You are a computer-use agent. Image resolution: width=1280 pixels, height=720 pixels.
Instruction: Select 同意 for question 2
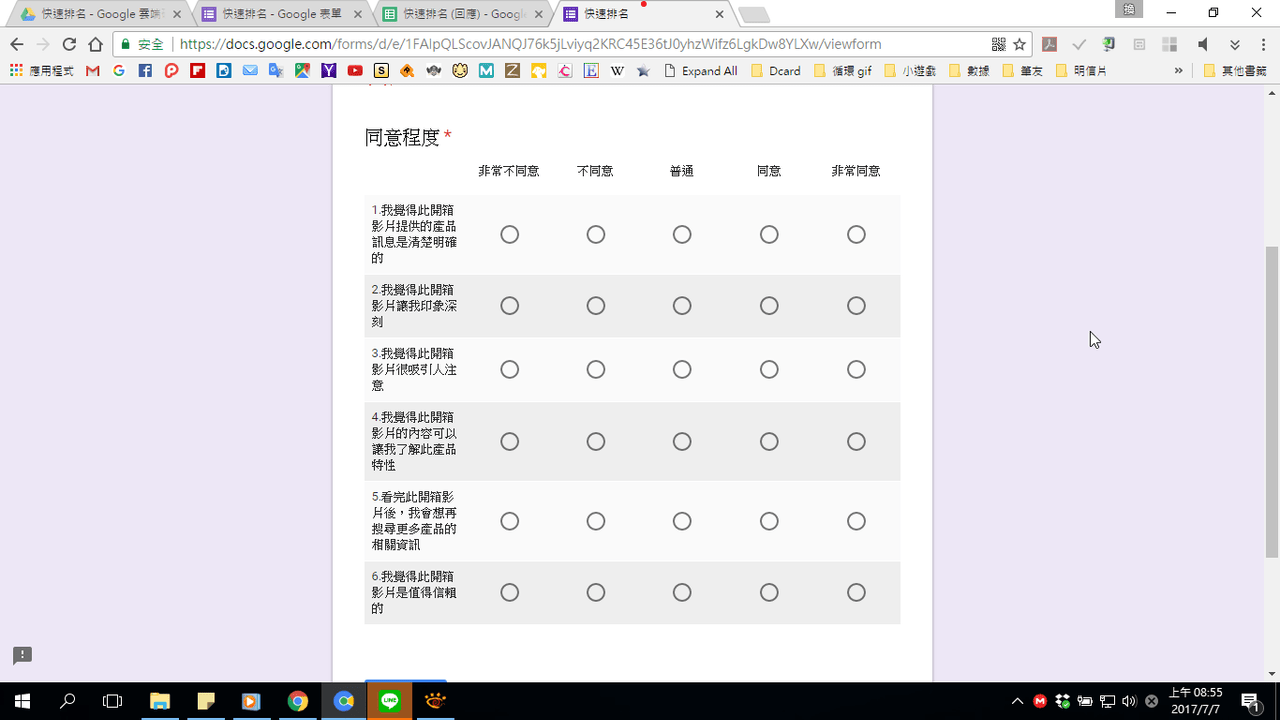coord(769,306)
